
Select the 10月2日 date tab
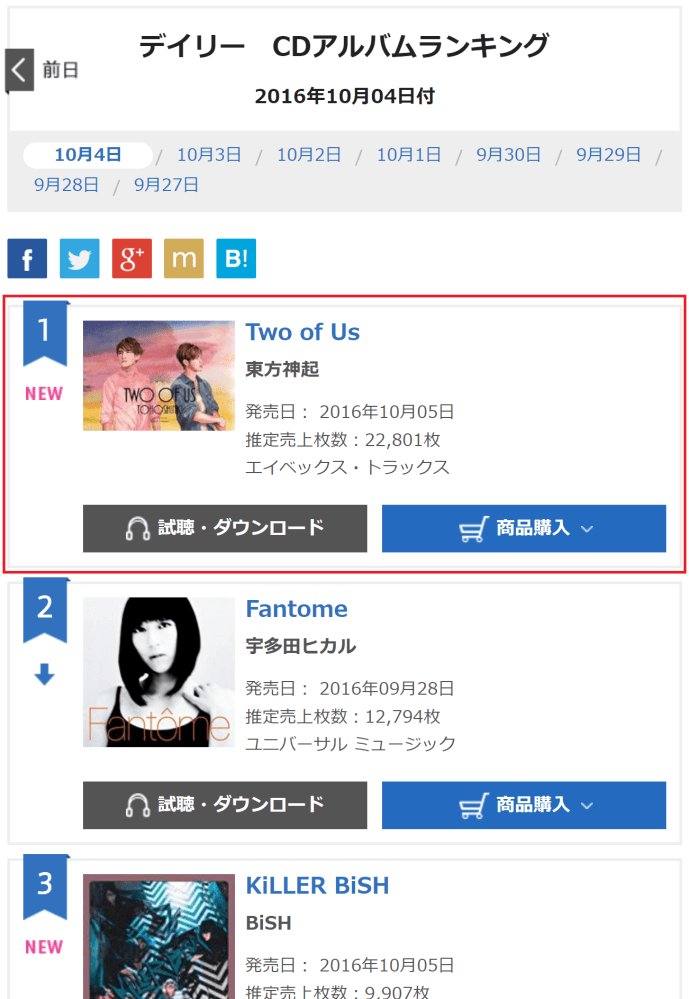[x=309, y=155]
